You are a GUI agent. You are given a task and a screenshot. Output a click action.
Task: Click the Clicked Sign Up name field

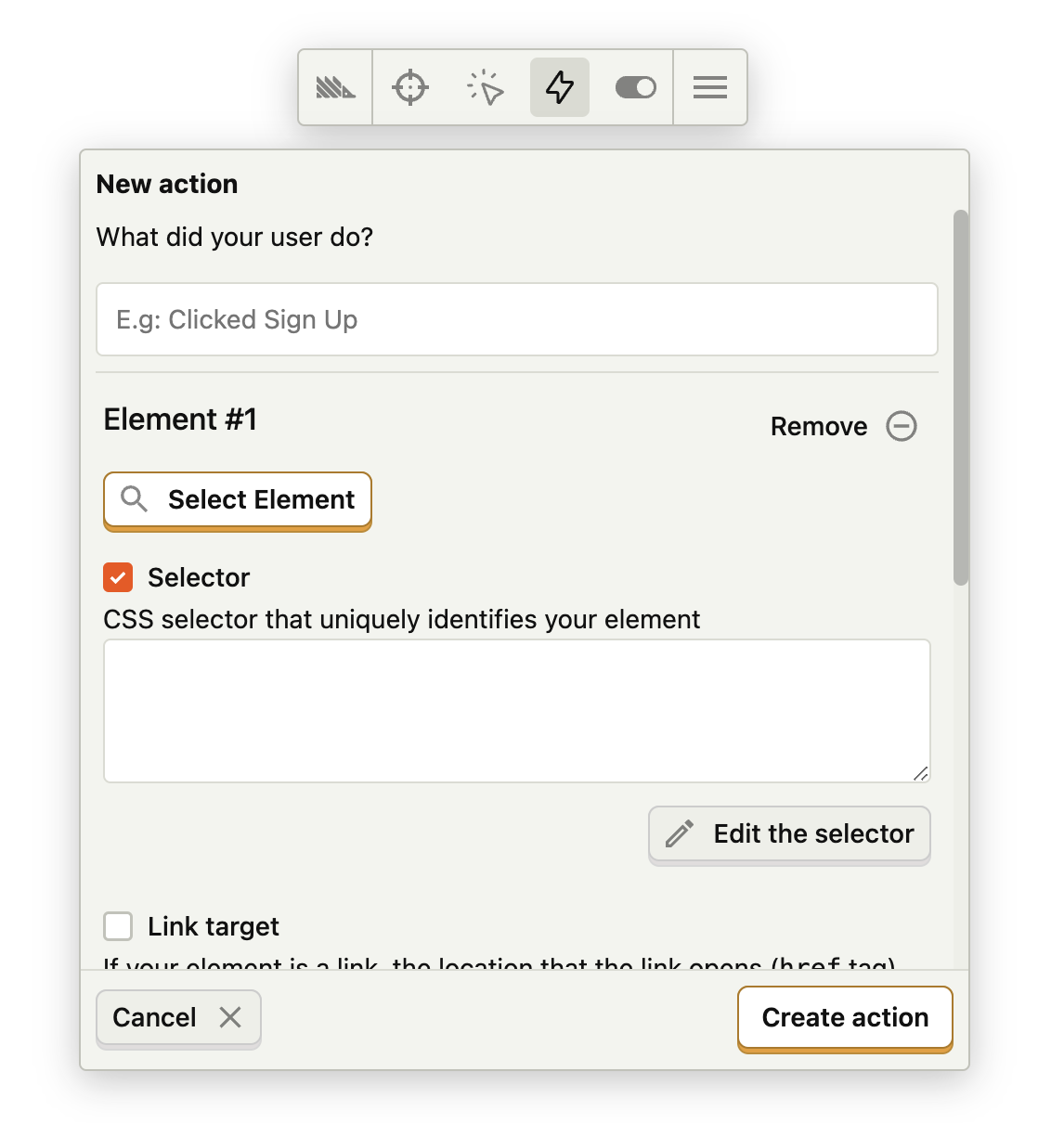point(516,319)
